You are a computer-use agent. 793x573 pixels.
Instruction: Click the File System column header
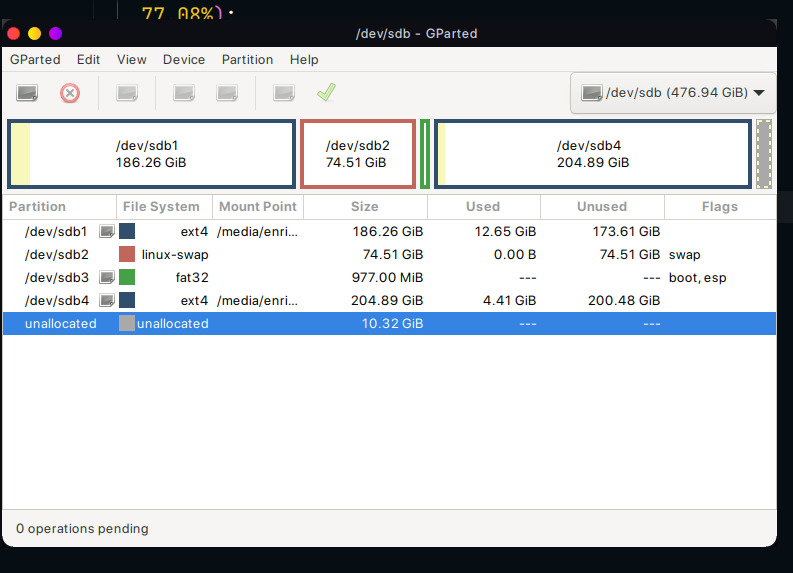tap(164, 207)
